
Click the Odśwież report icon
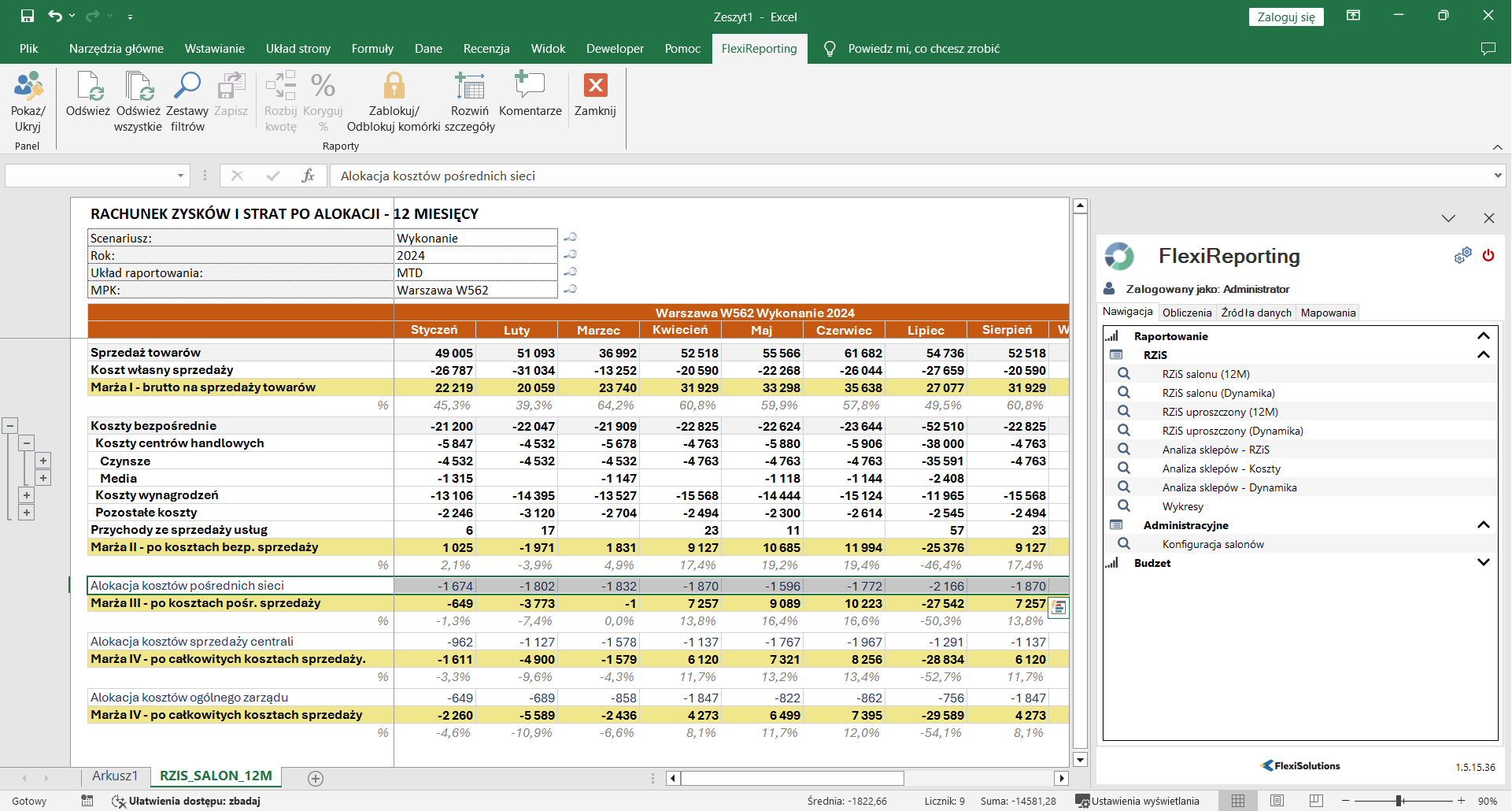(x=88, y=87)
